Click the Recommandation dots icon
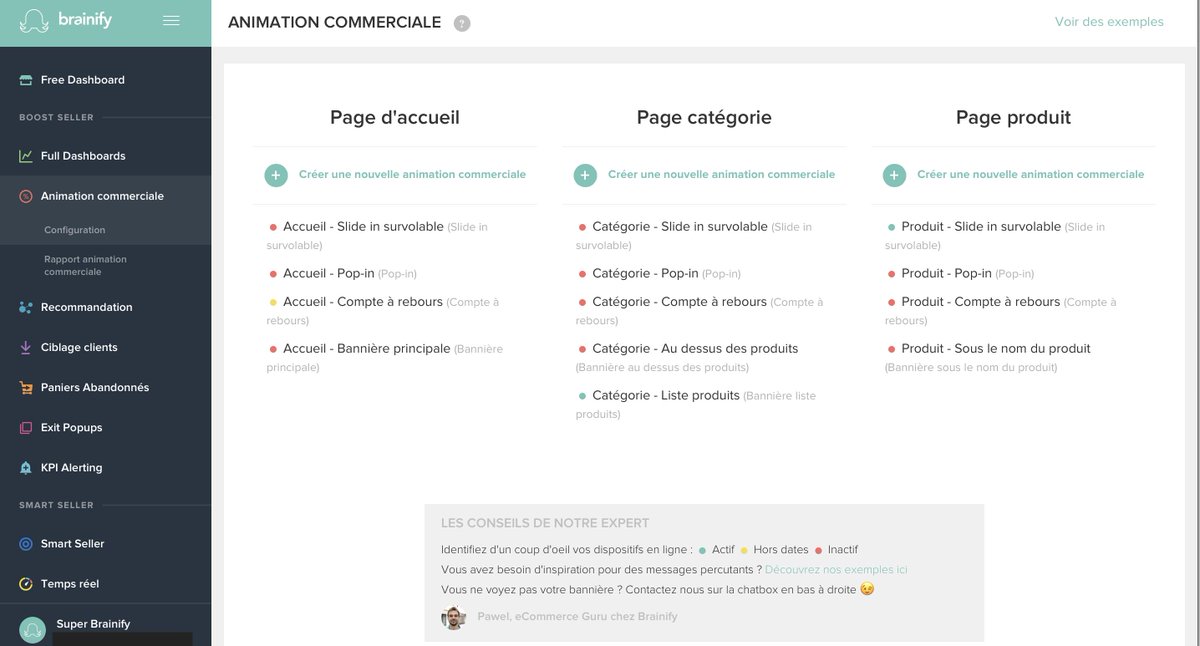Viewport: 1200px width, 646px height. coord(26,307)
